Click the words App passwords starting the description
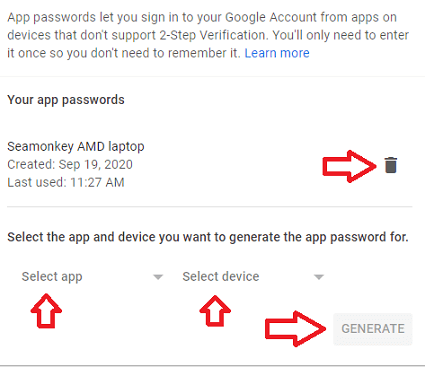The width and height of the screenshot is (425, 367). (x=52, y=17)
